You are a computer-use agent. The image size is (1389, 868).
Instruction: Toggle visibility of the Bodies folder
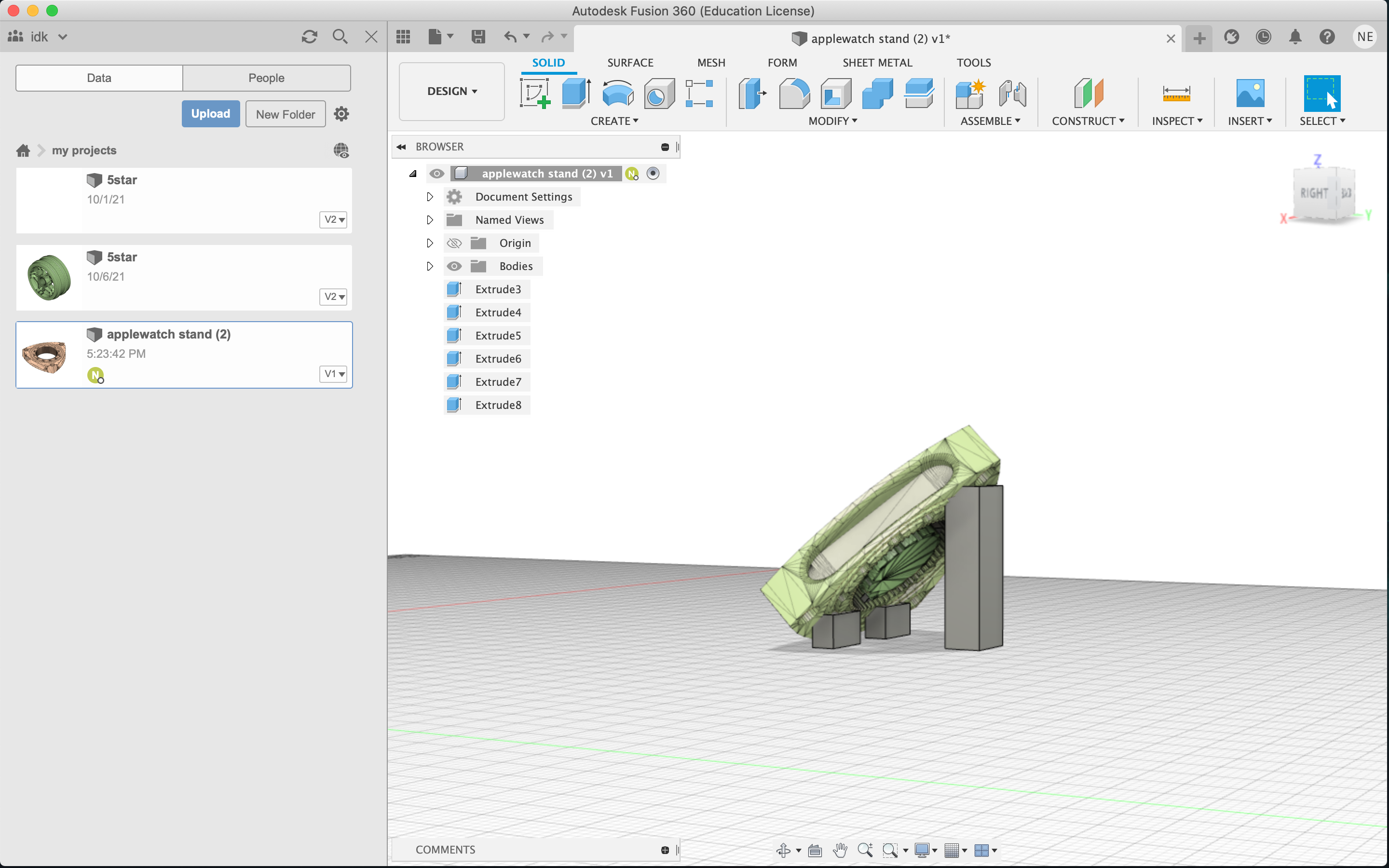click(454, 266)
